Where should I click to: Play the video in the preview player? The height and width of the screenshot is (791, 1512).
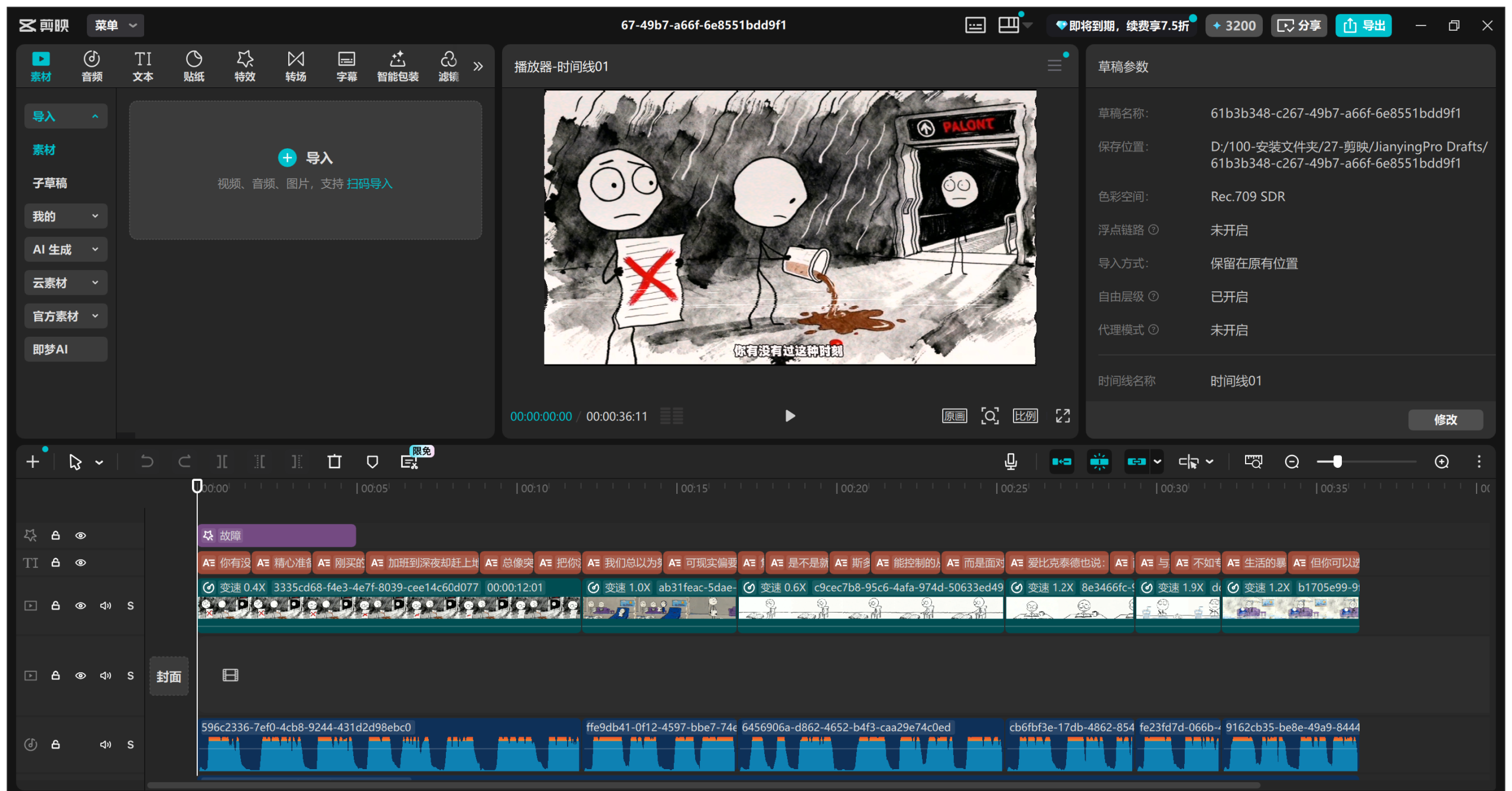point(790,416)
